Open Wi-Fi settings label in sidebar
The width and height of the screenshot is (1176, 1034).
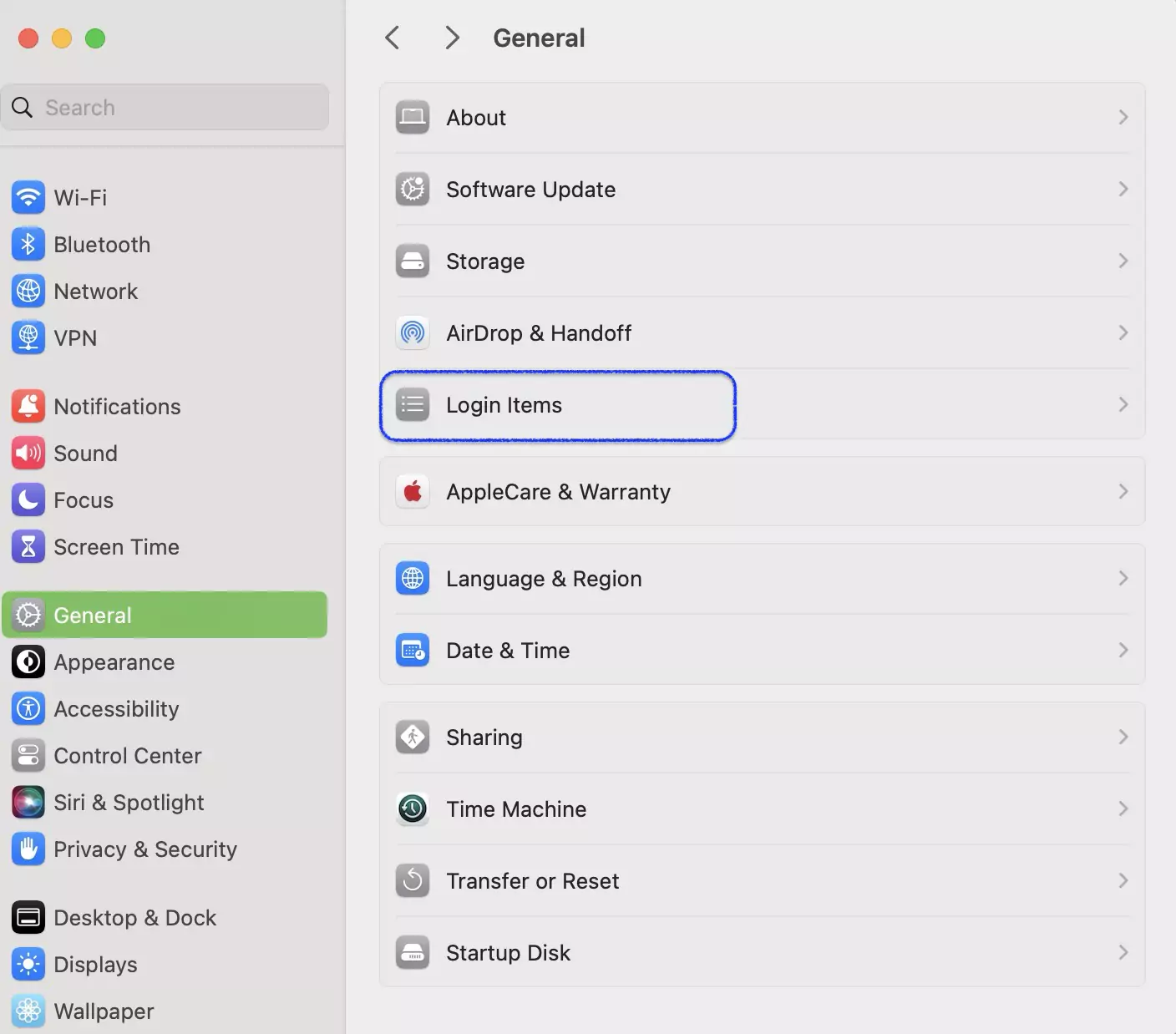[80, 198]
